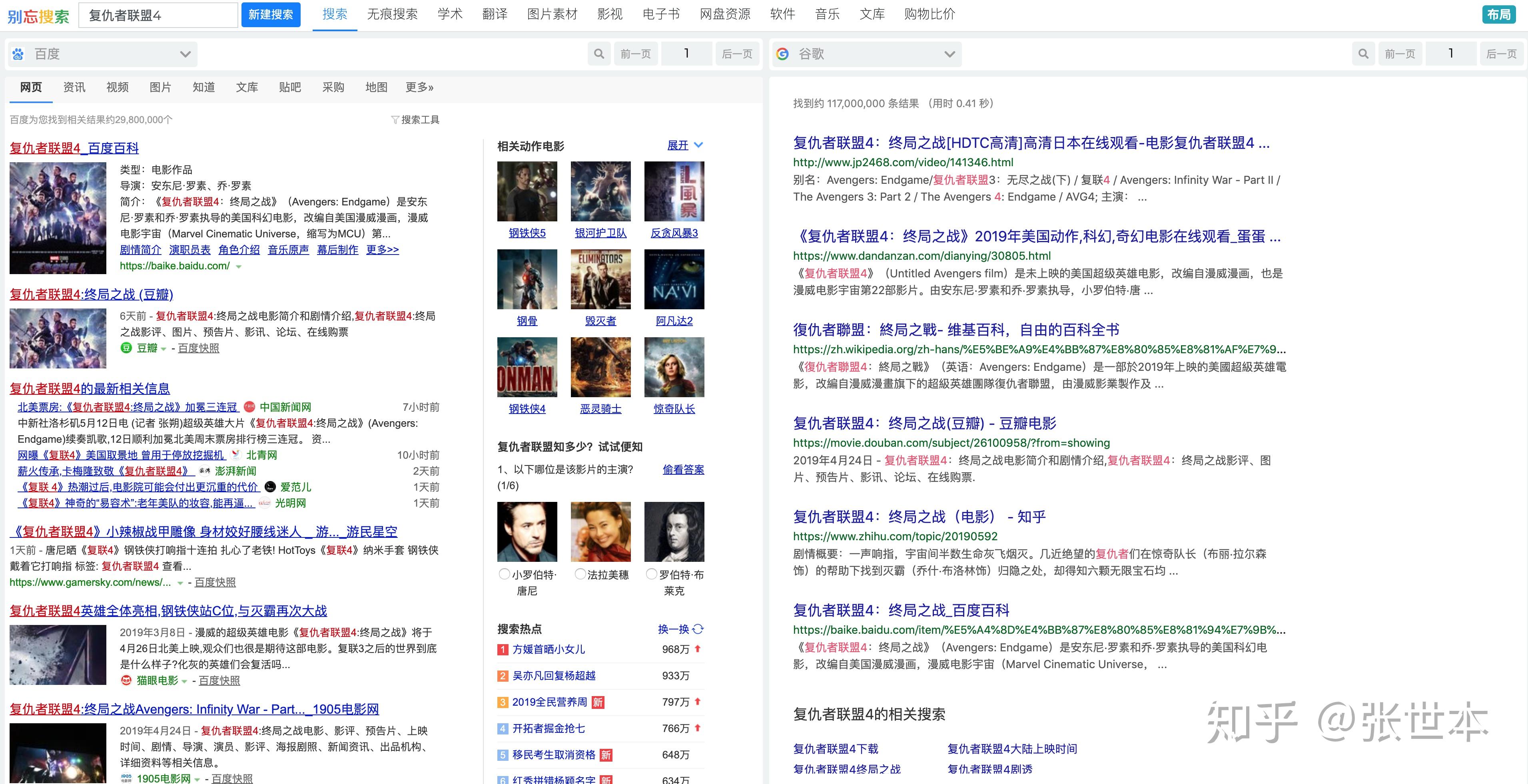Switch to 图片素材 tab
The height and width of the screenshot is (784, 1528).
click(x=552, y=14)
